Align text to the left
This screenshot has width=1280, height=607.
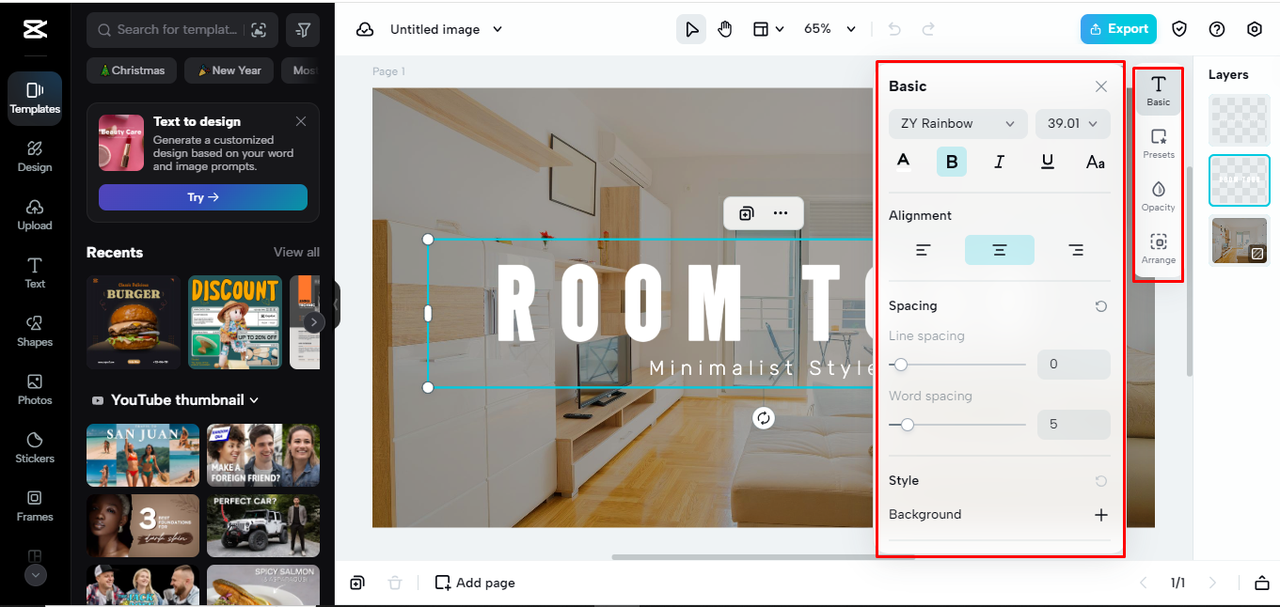923,250
